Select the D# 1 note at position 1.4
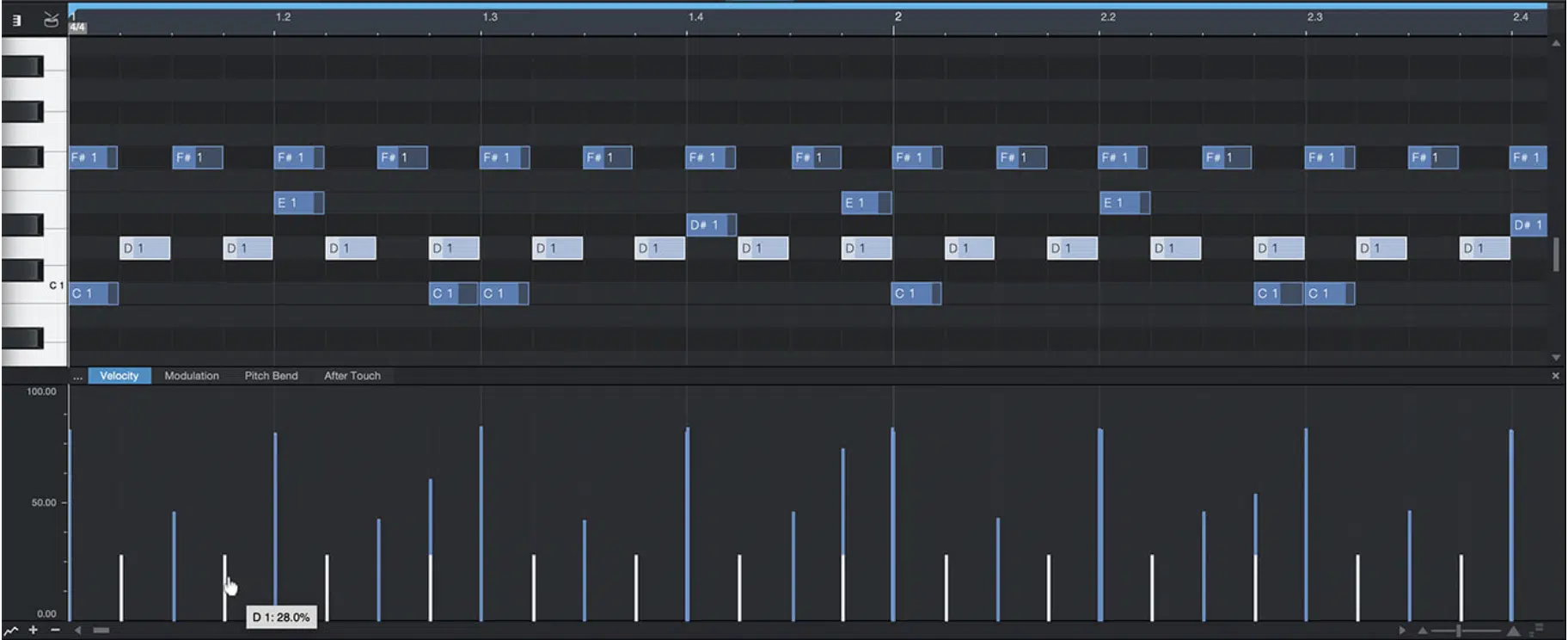Screen dimensions: 1568x640 [711, 225]
